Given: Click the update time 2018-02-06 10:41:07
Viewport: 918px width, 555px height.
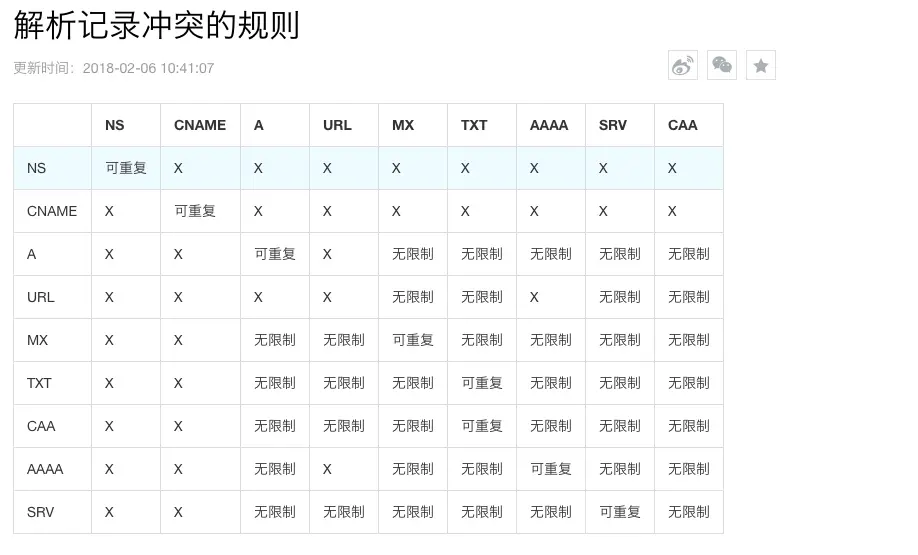Looking at the screenshot, I should pyautogui.click(x=148, y=68).
